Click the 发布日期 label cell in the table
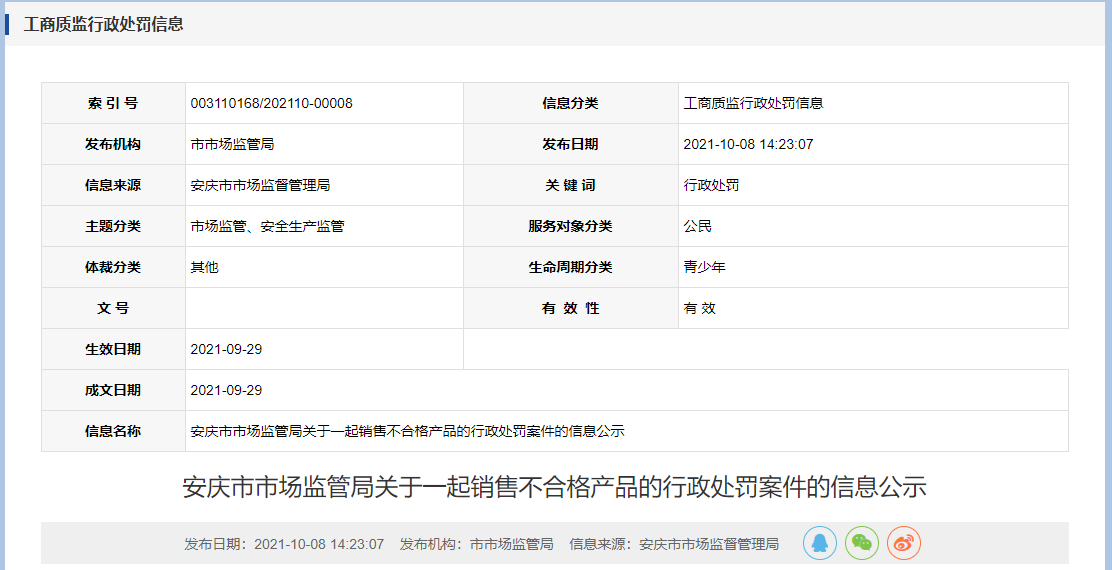 571,145
